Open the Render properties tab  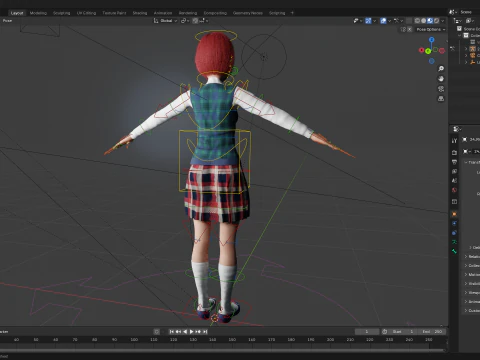tap(454, 153)
